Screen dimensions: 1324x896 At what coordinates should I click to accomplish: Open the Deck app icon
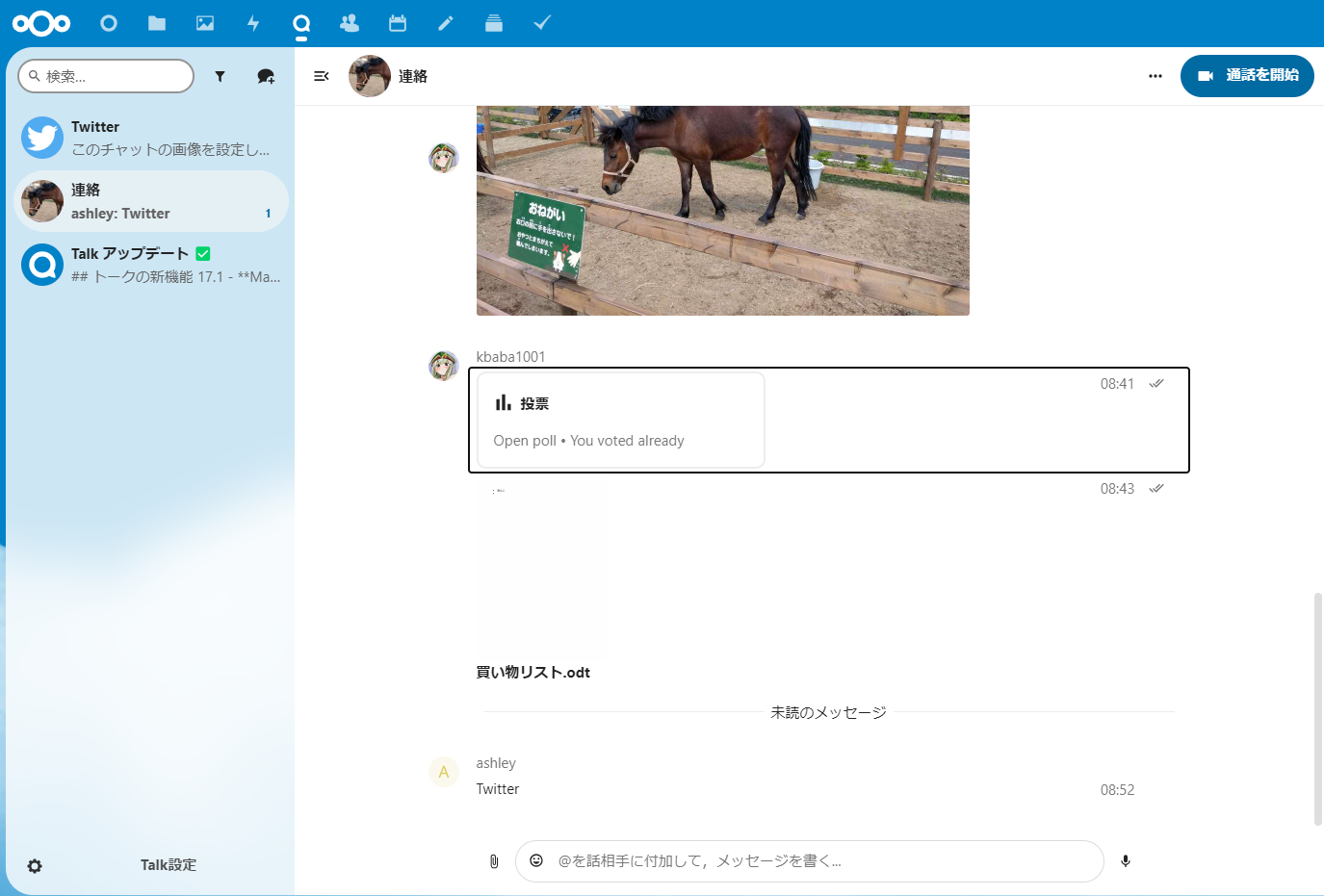pyautogui.click(x=494, y=23)
